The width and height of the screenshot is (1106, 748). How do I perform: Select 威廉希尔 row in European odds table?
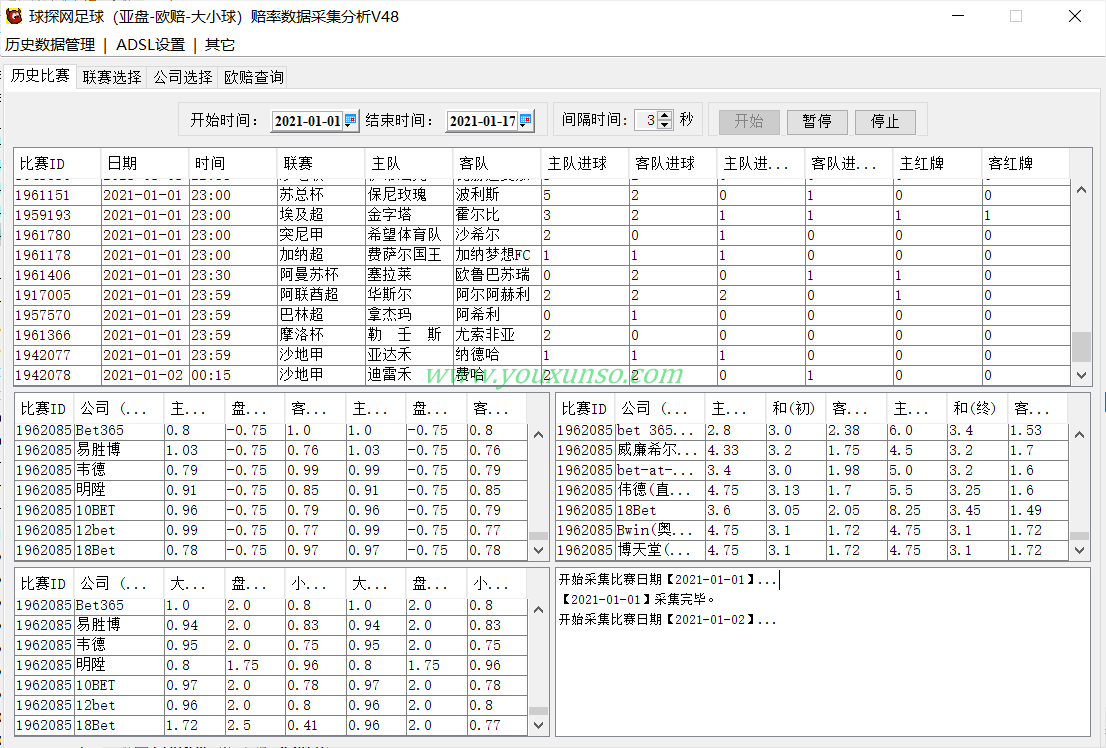pyautogui.click(x=812, y=450)
